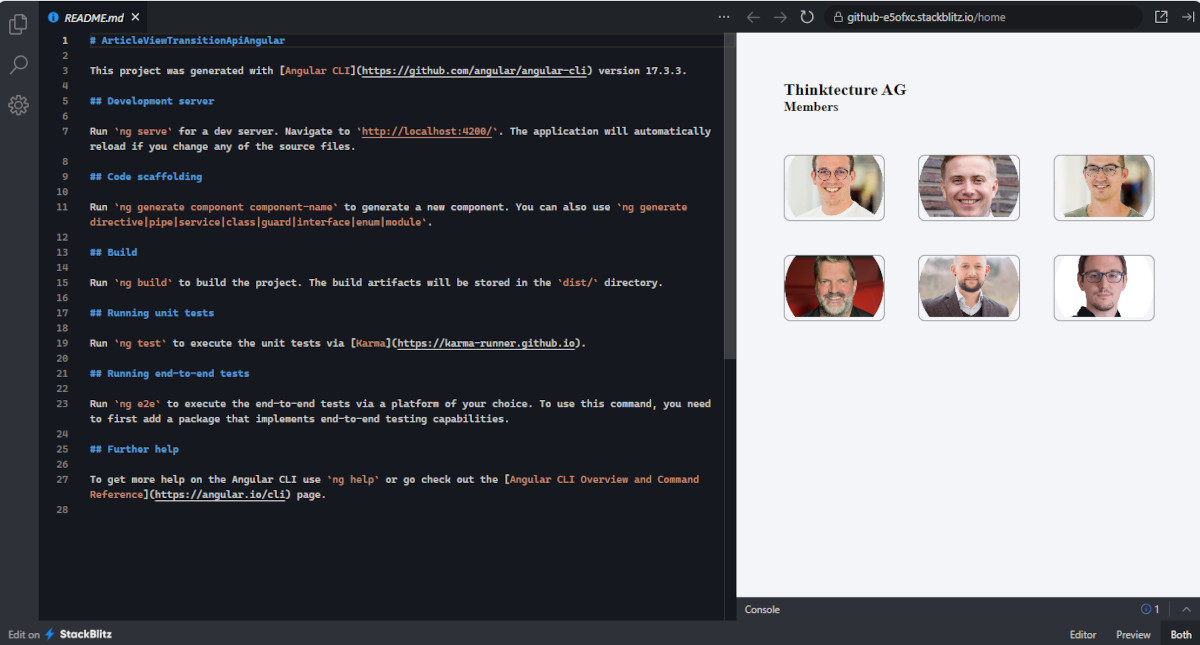Click the refresh icon in the preview toolbar
Viewport: 1200px width, 645px height.
coord(807,16)
